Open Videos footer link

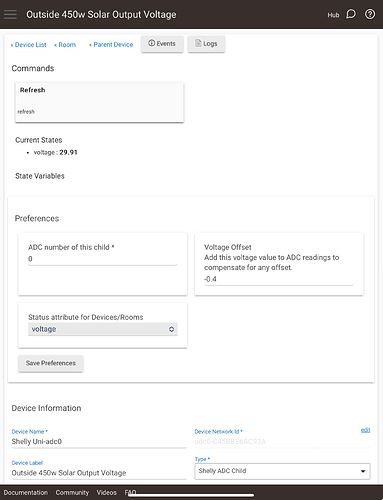(107, 492)
